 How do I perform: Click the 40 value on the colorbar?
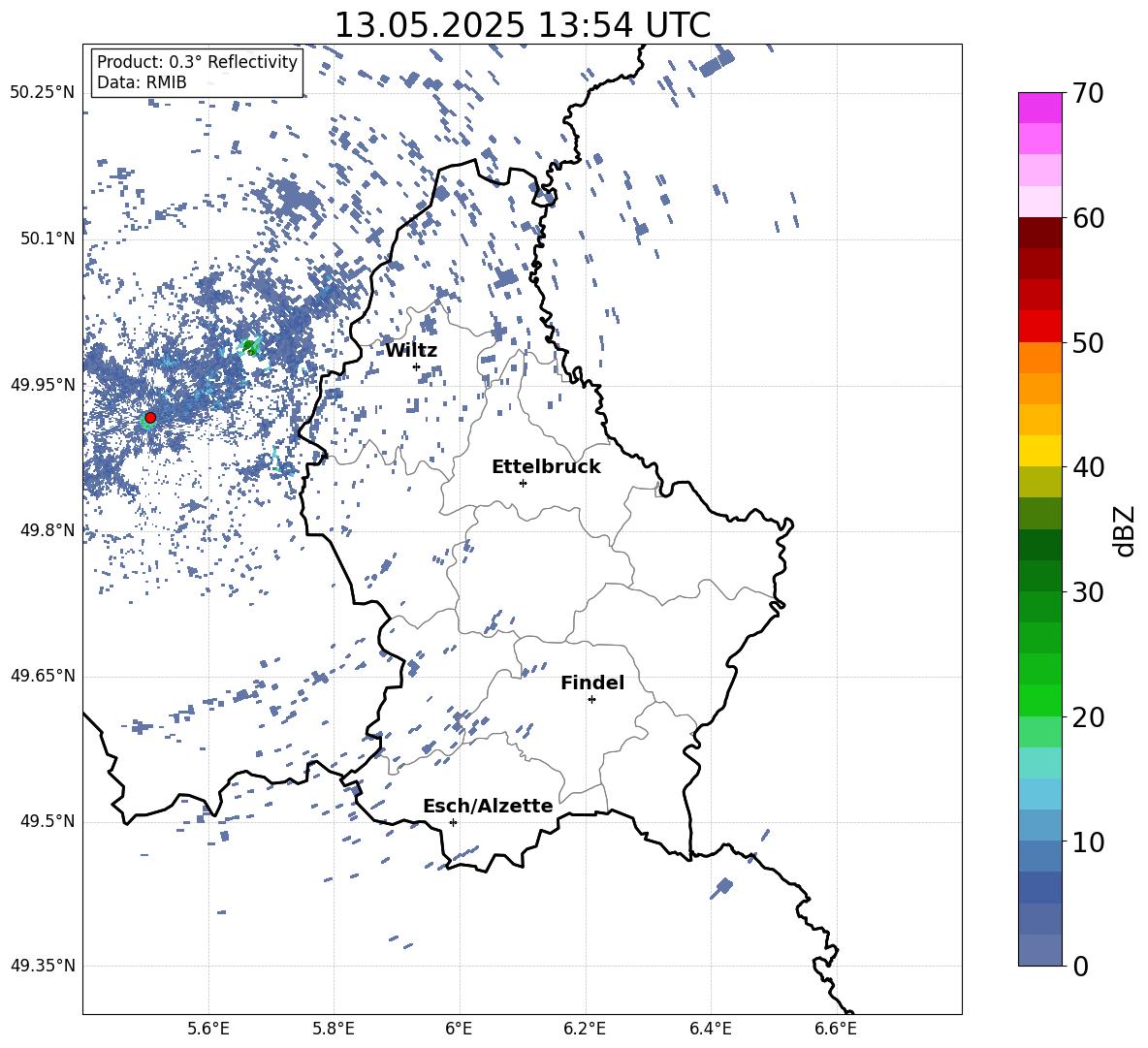pos(1087,467)
